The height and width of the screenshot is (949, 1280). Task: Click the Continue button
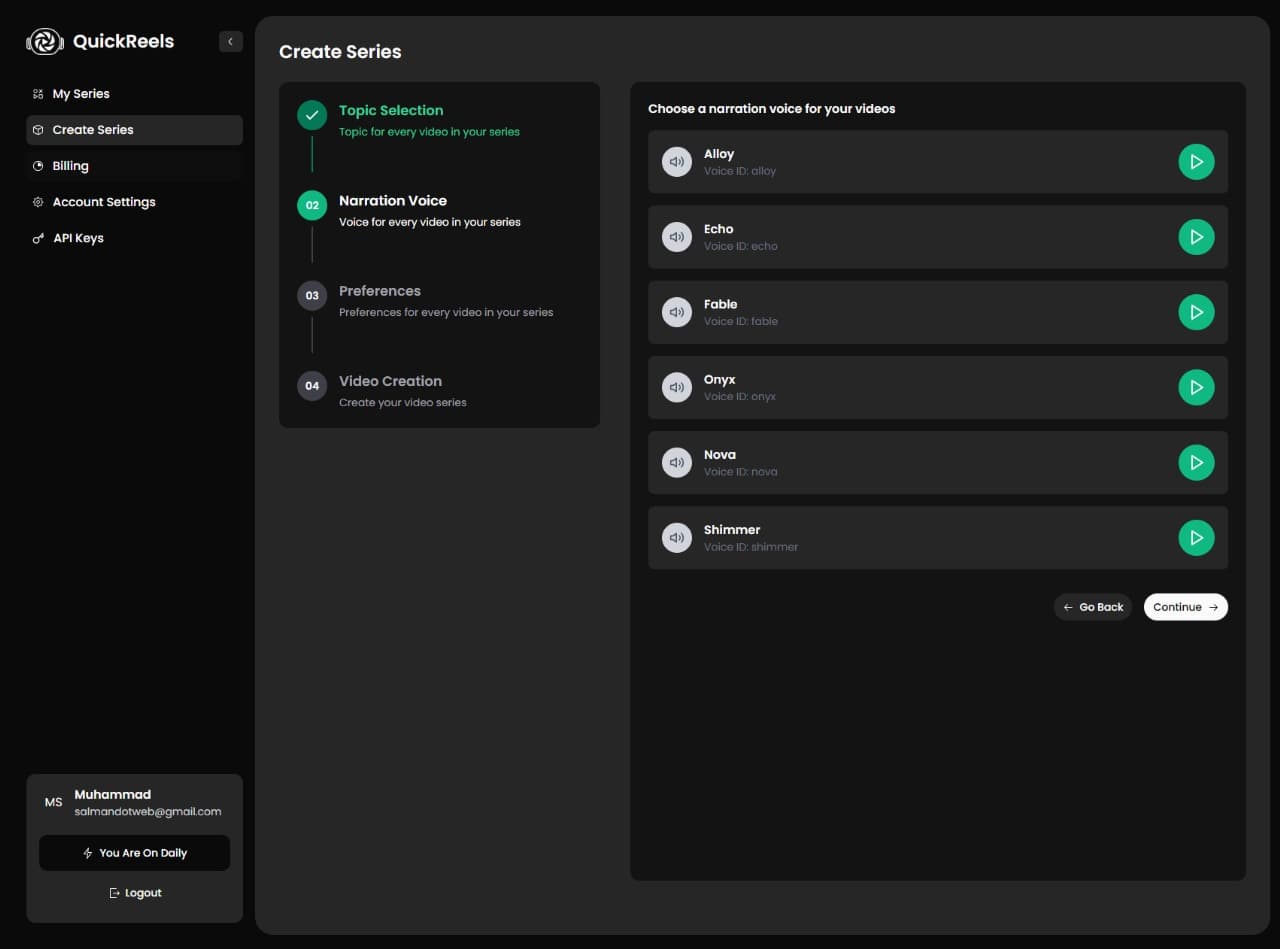pos(1186,607)
